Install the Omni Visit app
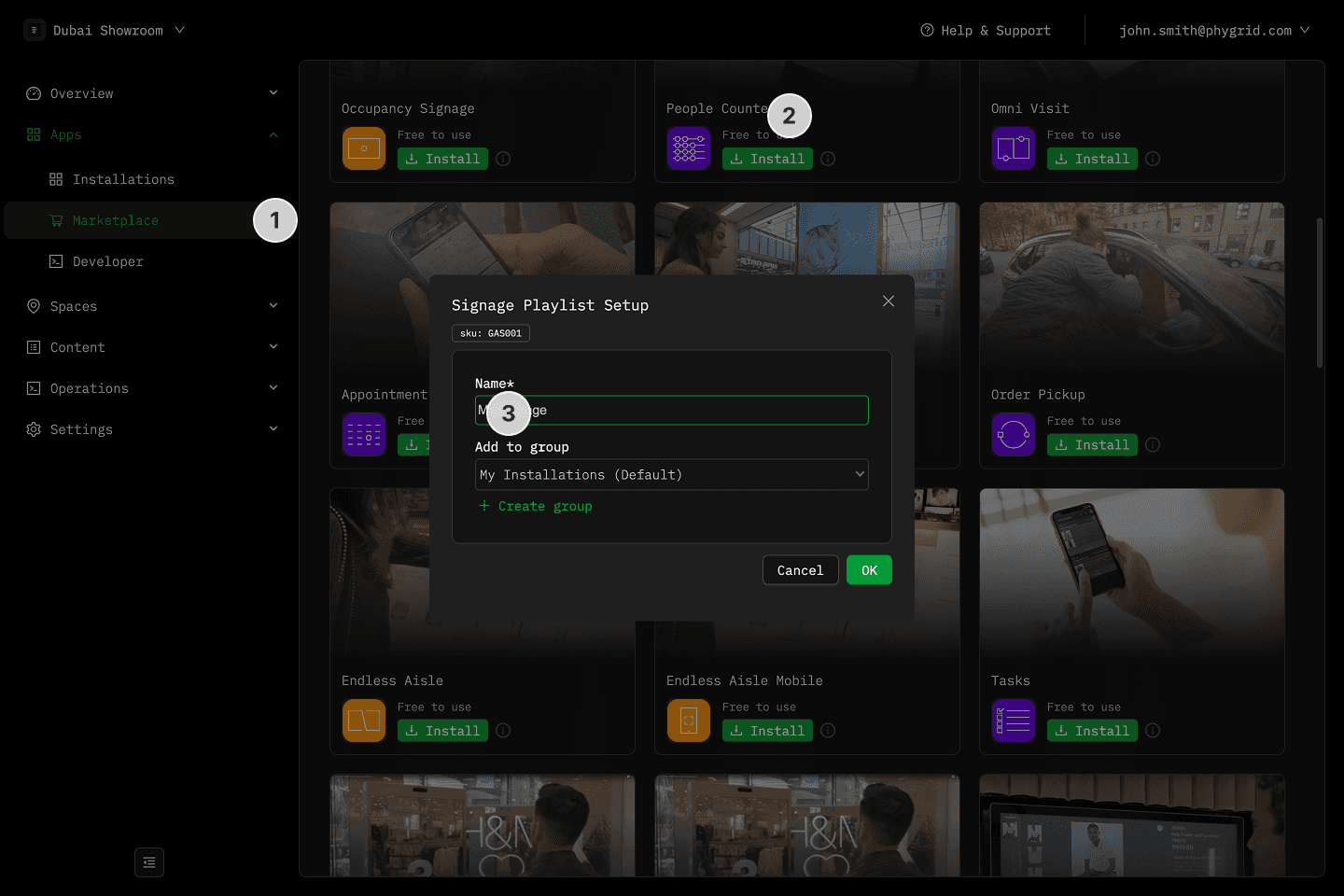The width and height of the screenshot is (1344, 896). click(1092, 159)
